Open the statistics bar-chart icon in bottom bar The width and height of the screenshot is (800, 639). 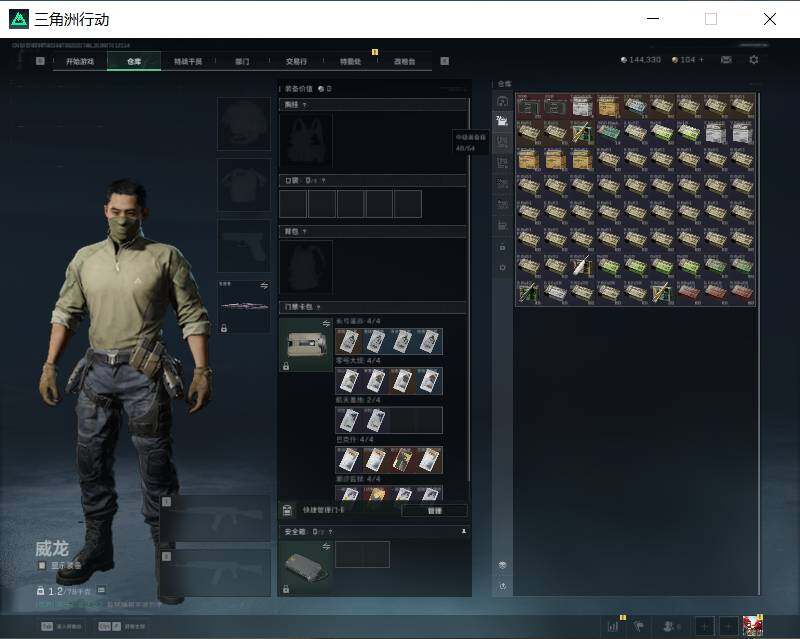coord(613,626)
